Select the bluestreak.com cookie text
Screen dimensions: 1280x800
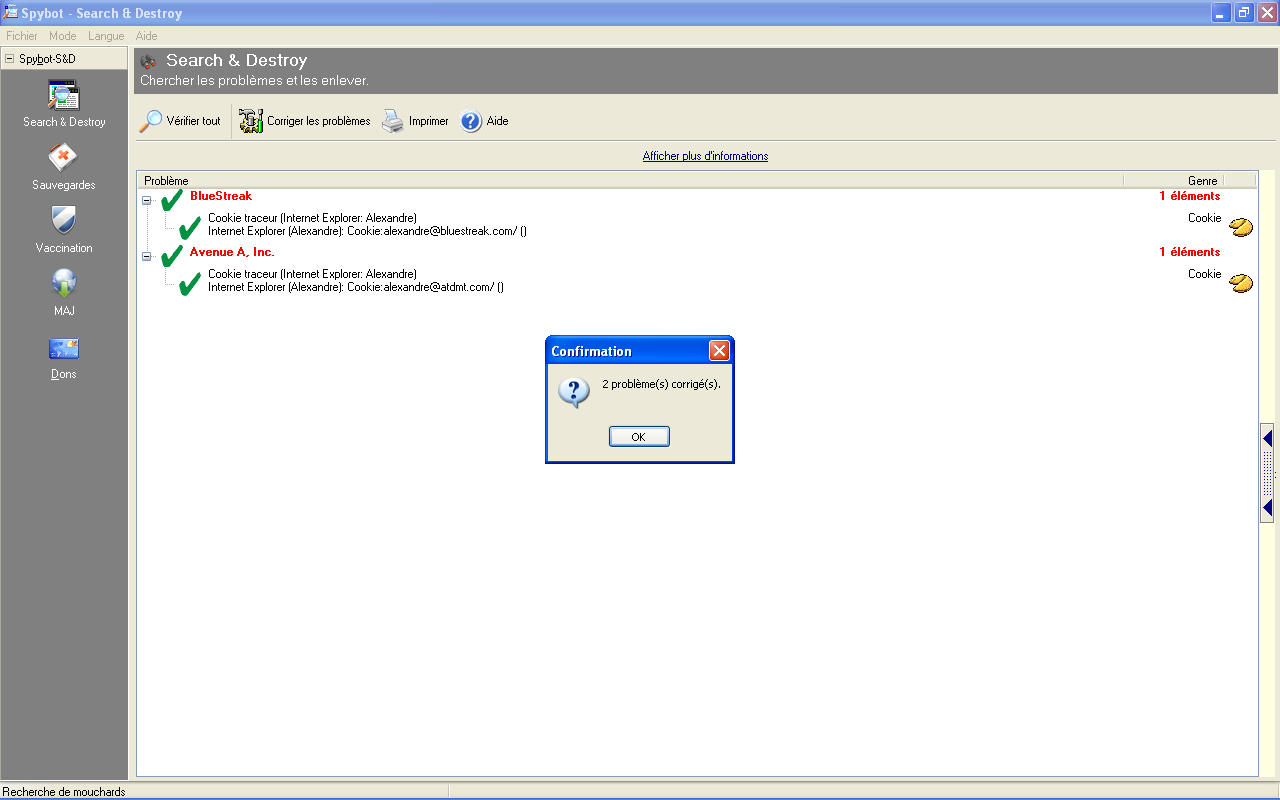pyautogui.click(x=367, y=231)
